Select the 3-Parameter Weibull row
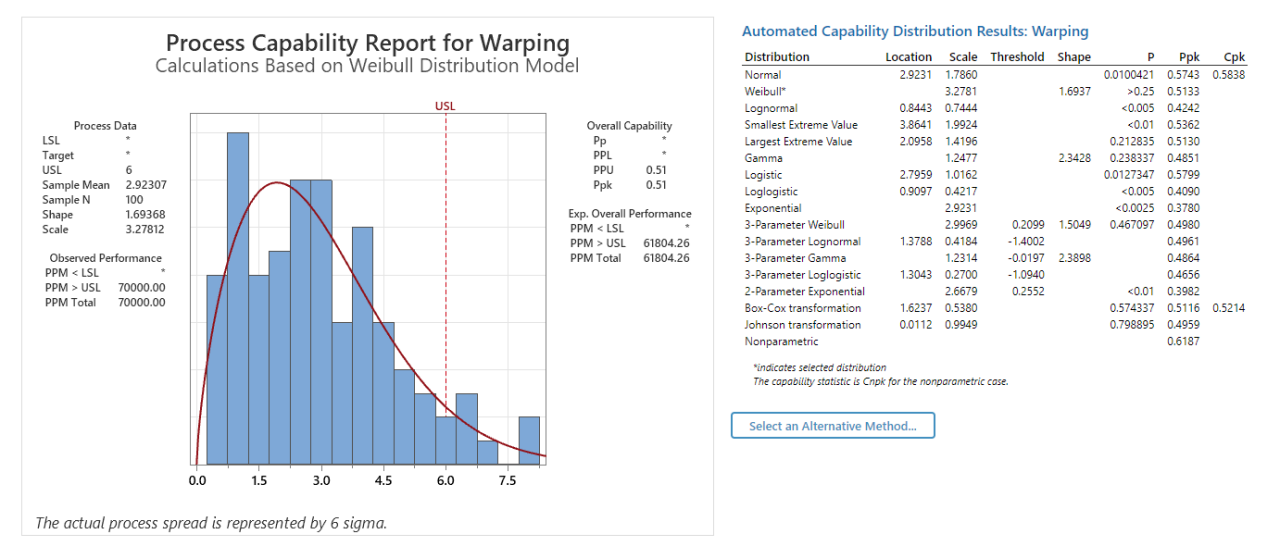 coord(794,225)
